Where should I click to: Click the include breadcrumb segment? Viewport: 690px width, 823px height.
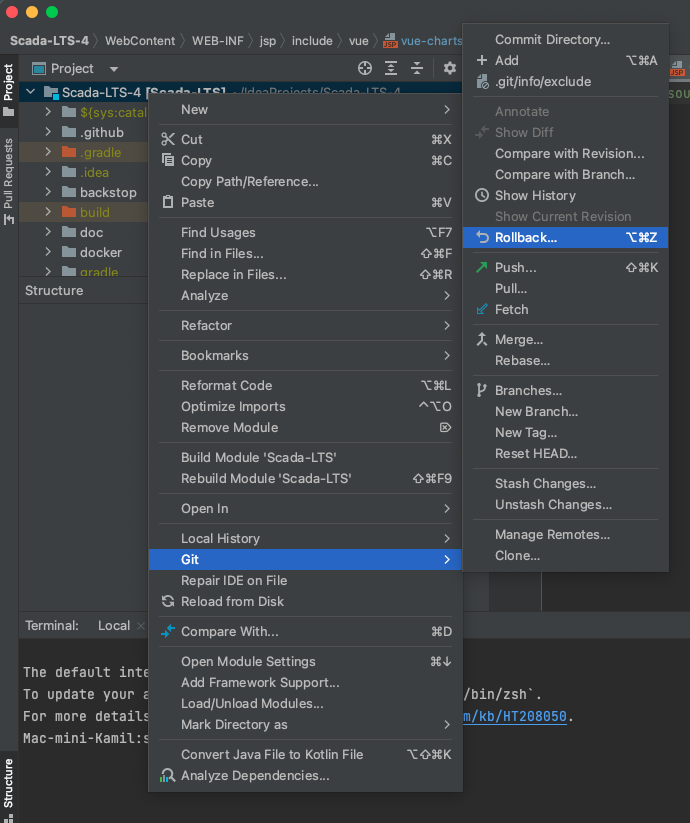click(x=312, y=41)
